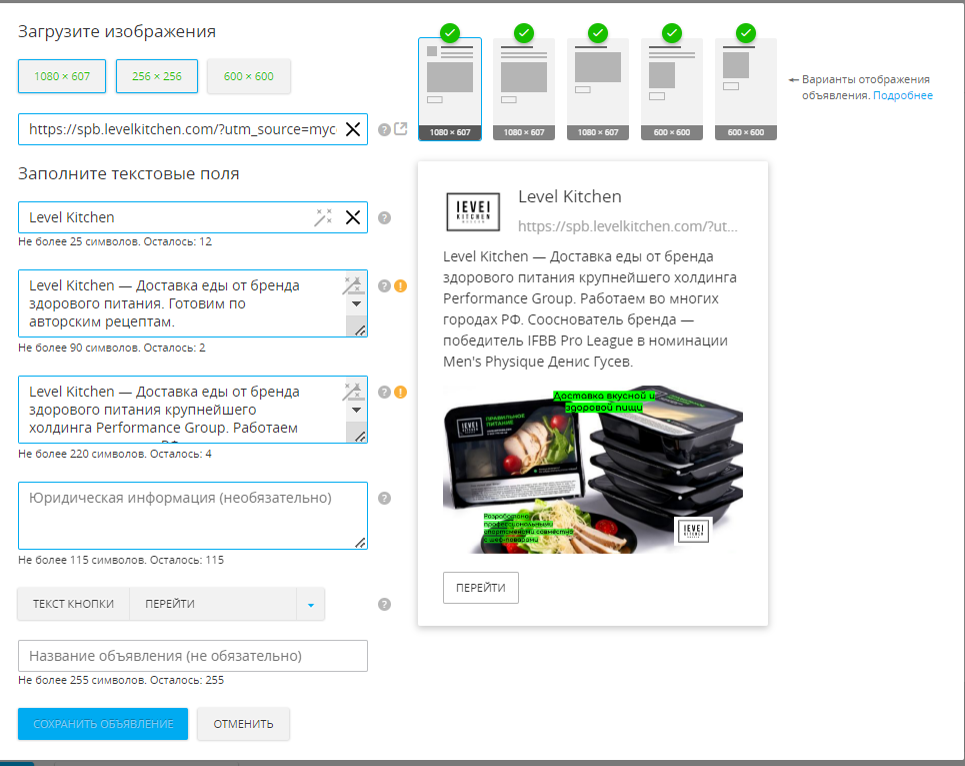Open the Подробнее link

[x=903, y=95]
